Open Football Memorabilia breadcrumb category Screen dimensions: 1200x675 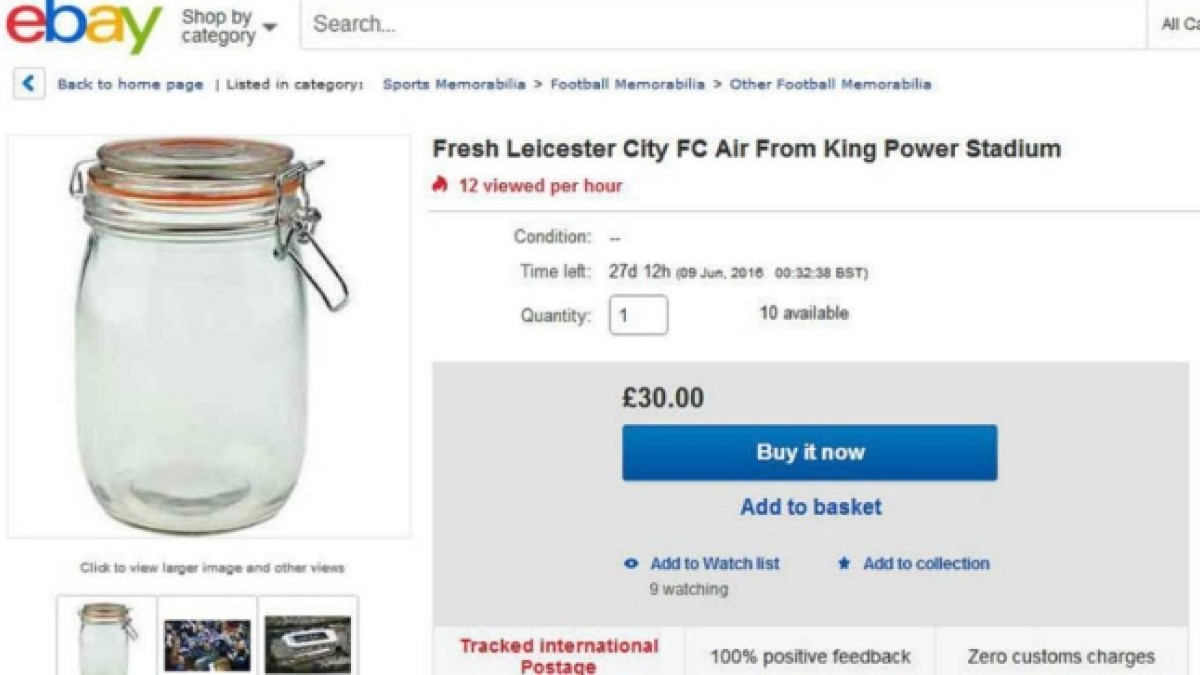627,85
